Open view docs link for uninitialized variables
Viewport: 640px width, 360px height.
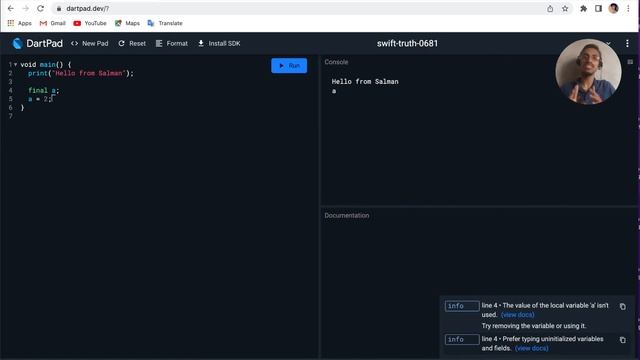pyautogui.click(x=531, y=348)
